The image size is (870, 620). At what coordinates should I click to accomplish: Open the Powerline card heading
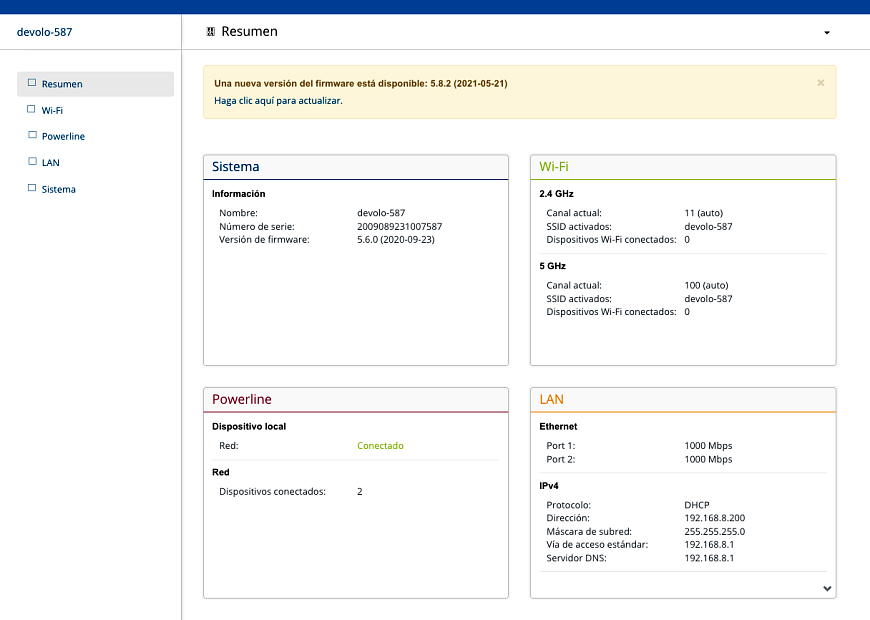(x=241, y=399)
